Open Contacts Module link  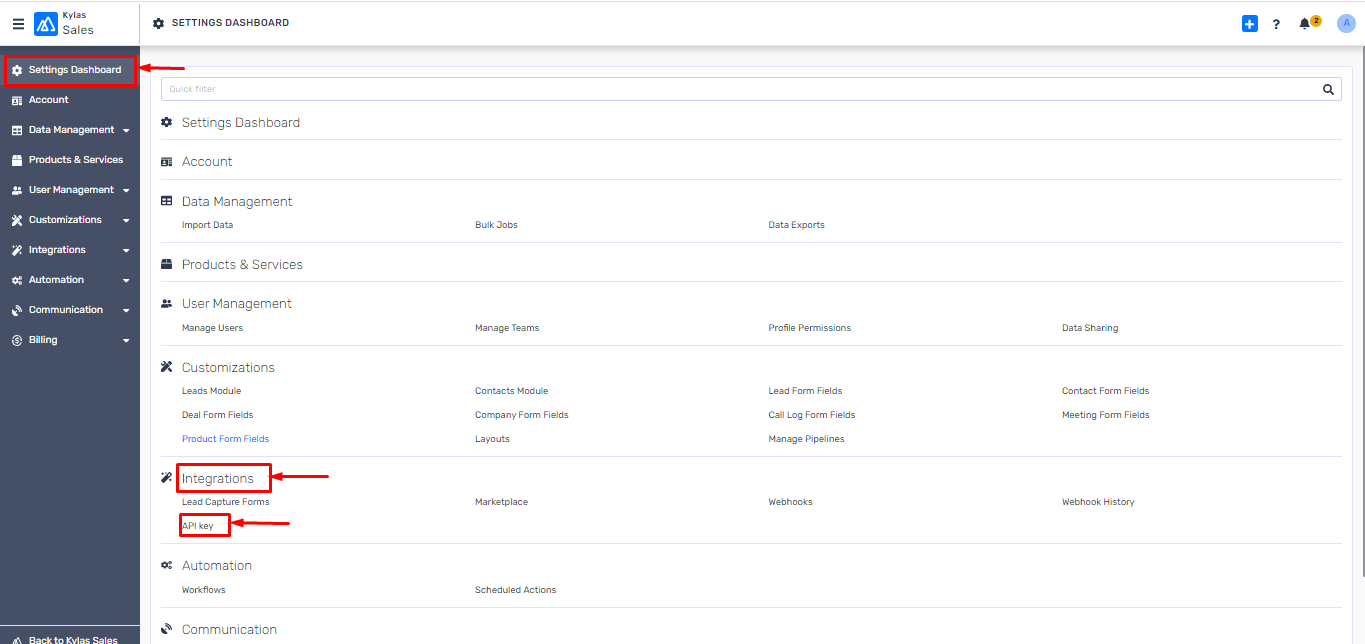[x=512, y=391]
